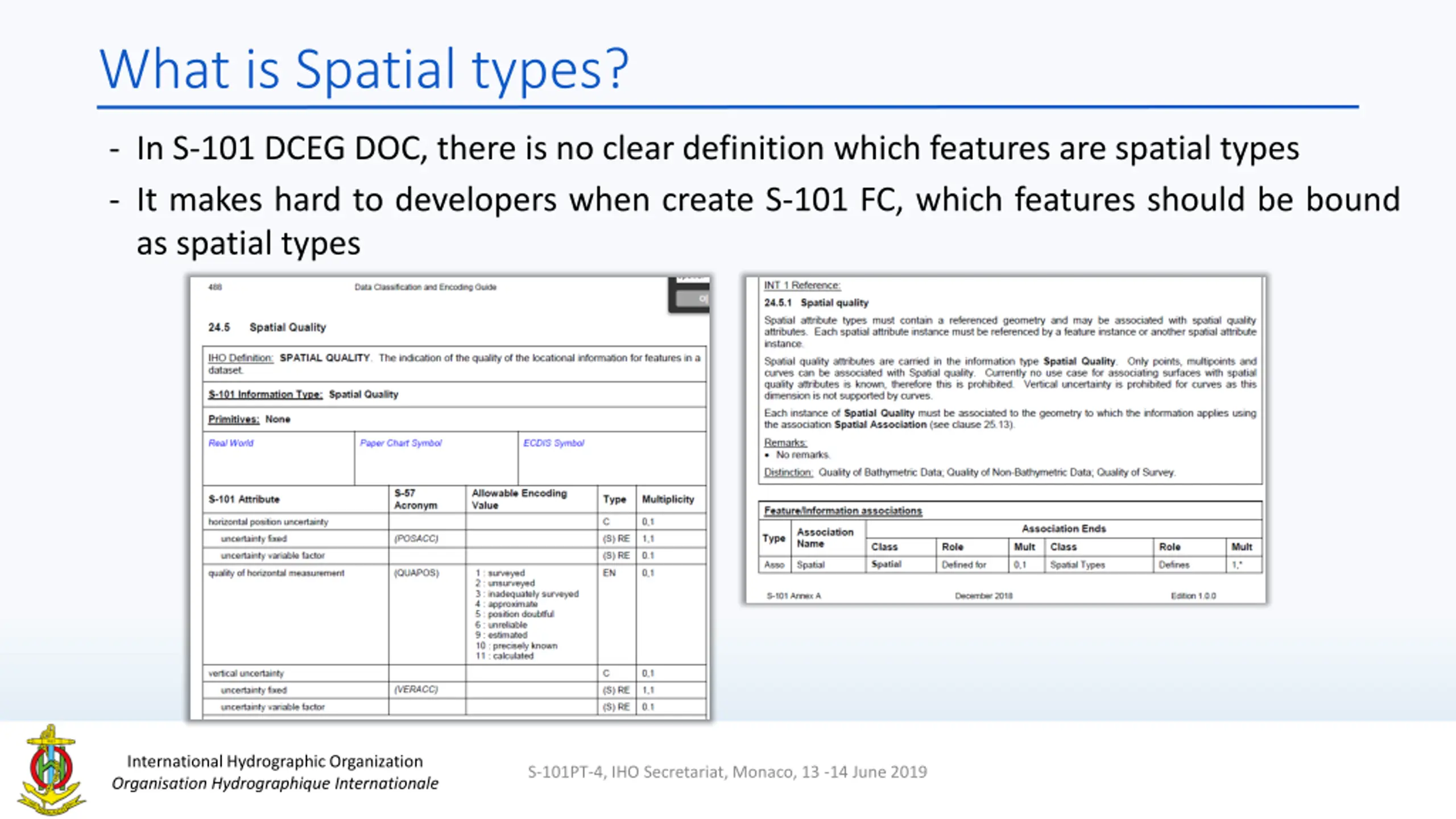1456x819 pixels.
Task: Click 'Organisation Hydrographique Internationale' italic text
Action: click(275, 784)
